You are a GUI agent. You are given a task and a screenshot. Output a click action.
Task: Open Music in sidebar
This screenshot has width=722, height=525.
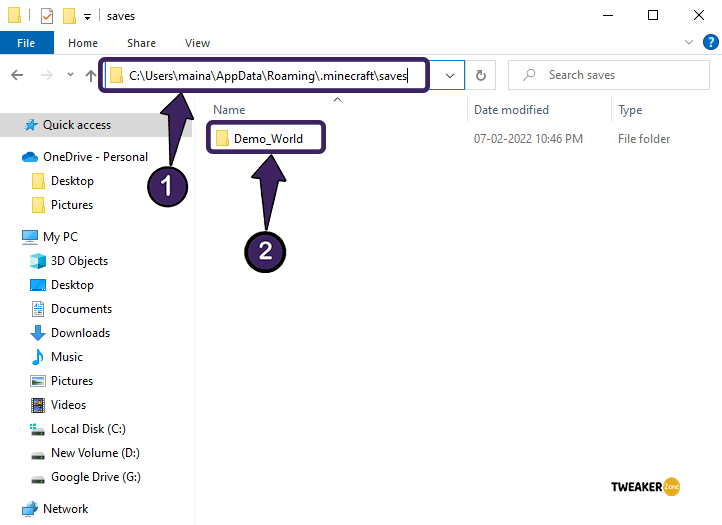(67, 357)
